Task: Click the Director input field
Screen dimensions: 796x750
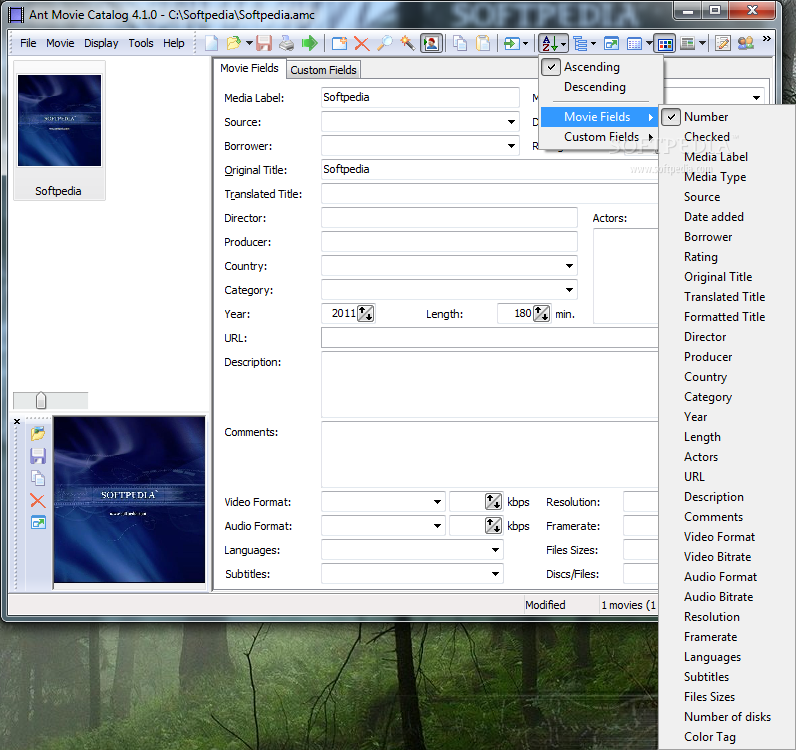Action: [449, 218]
